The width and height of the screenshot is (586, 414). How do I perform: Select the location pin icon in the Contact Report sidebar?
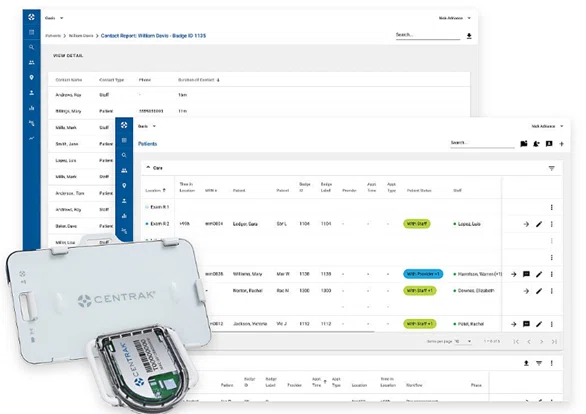click(31, 77)
